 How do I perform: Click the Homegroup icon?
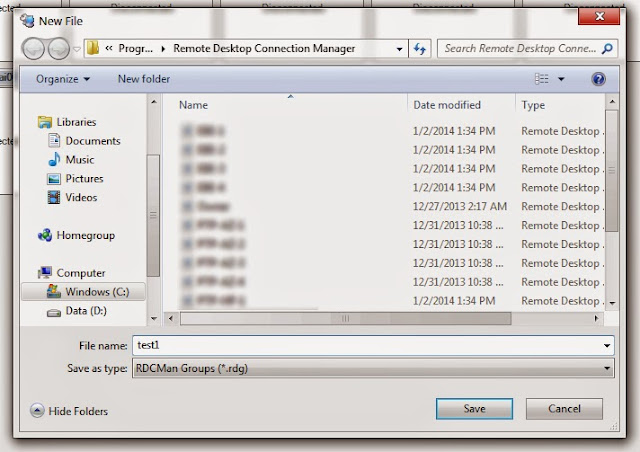(x=44, y=235)
